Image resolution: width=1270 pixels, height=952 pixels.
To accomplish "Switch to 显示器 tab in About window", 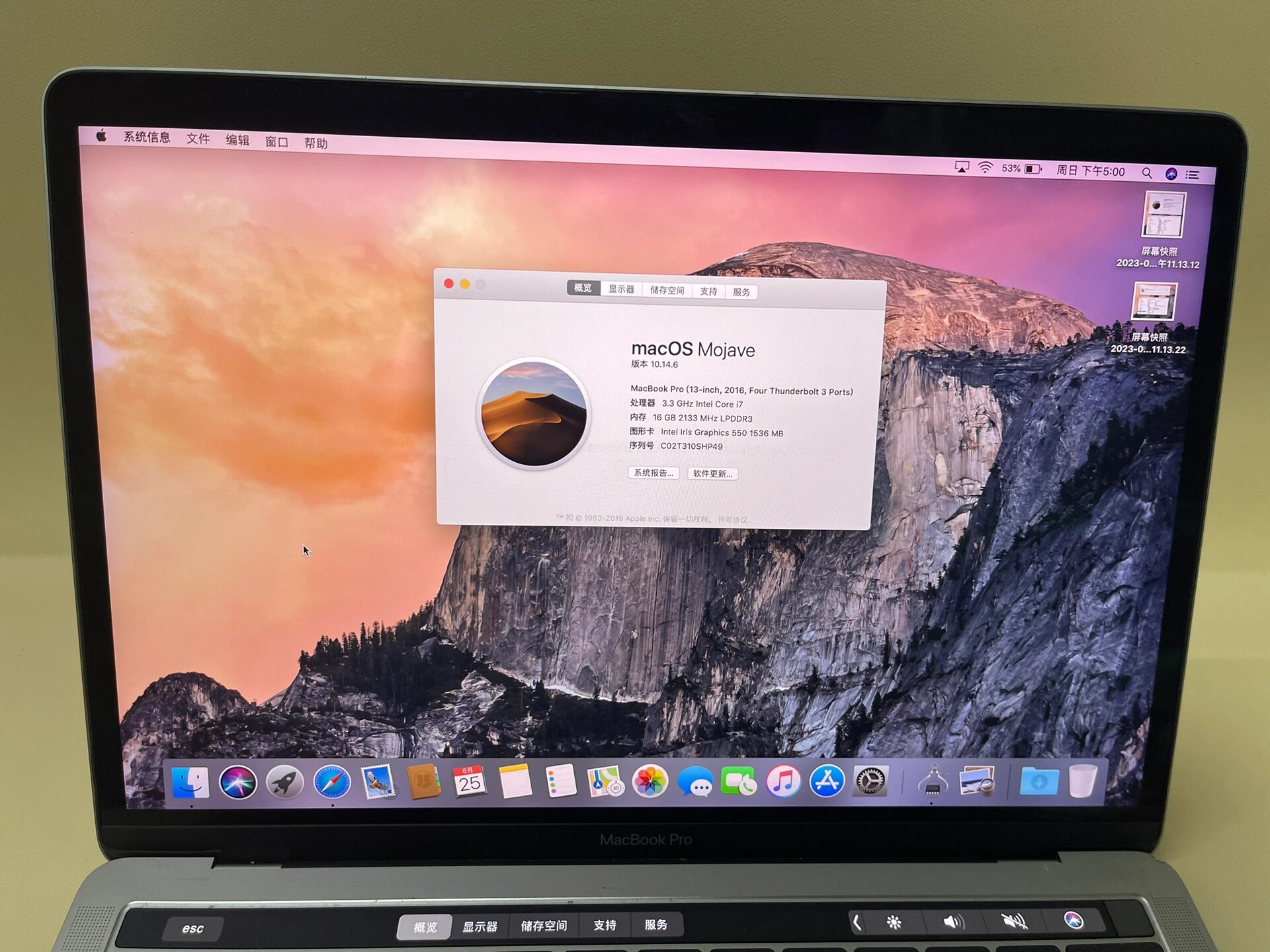I will click(621, 289).
